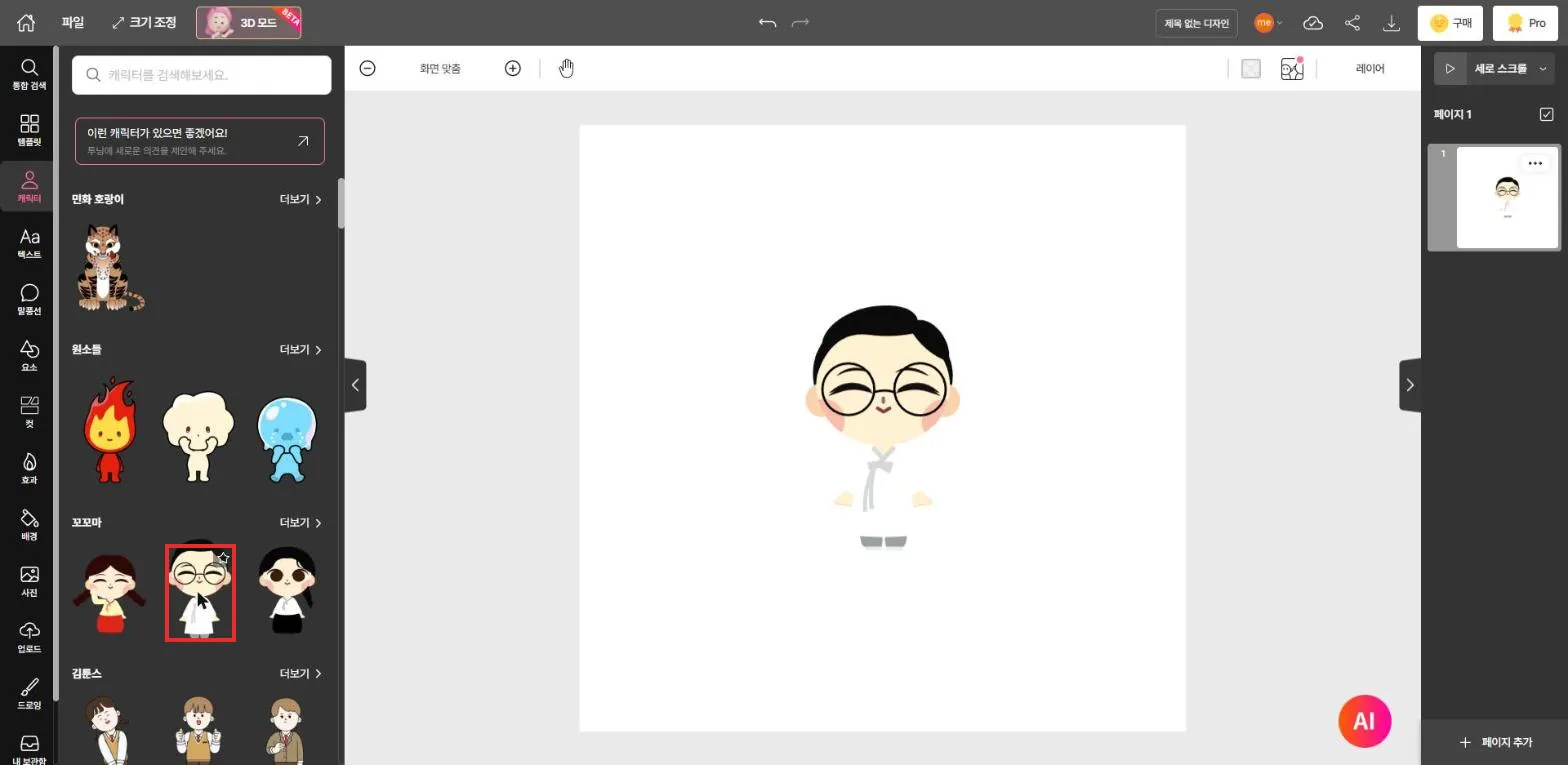Open the 이런 캐릭터가 있으면 좋겠어요 suggestion banner

200,141
